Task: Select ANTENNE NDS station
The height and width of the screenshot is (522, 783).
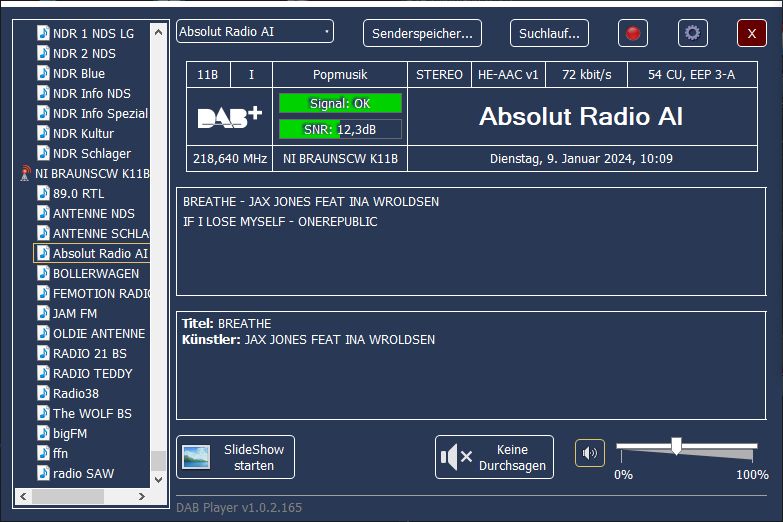Action: pyautogui.click(x=93, y=213)
